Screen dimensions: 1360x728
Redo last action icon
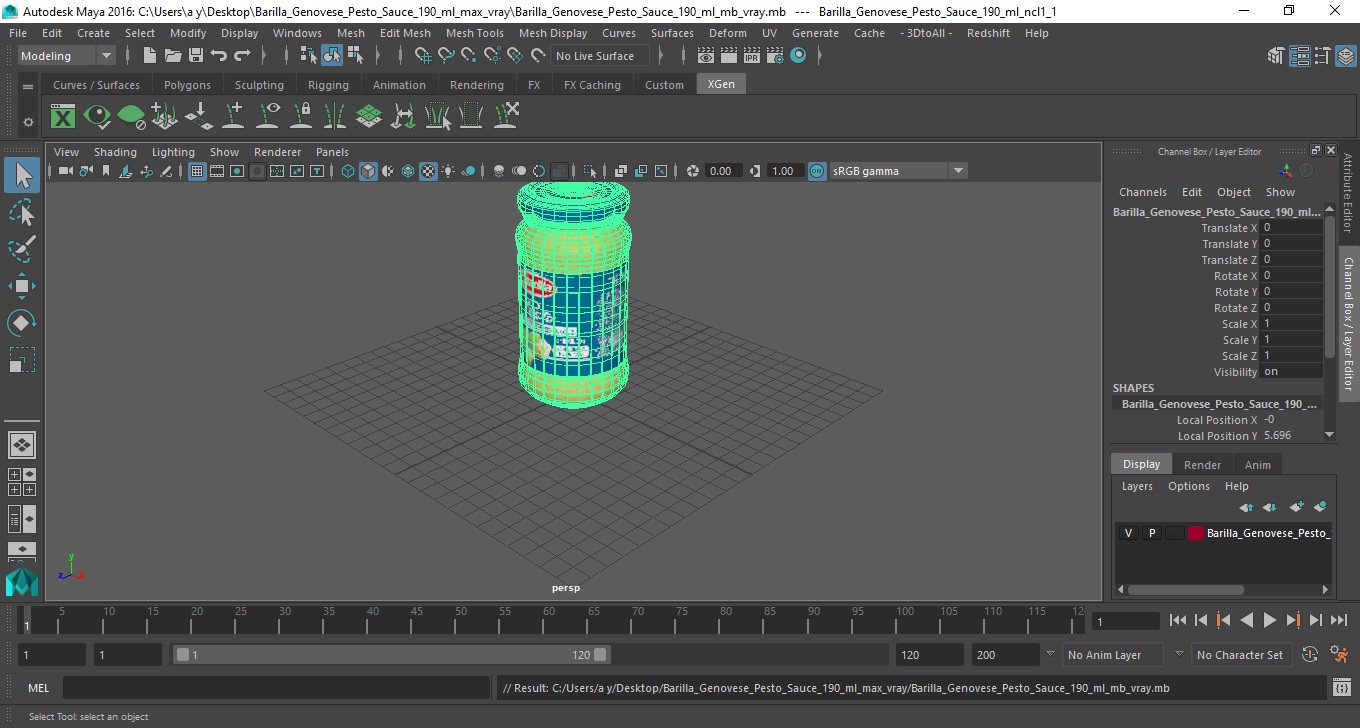242,56
